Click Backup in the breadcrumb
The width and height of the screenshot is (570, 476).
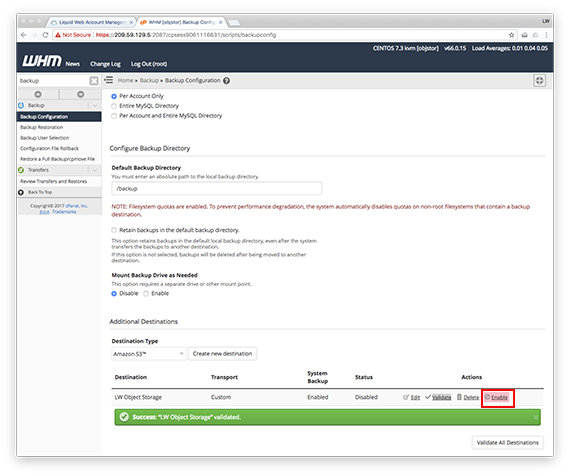149,80
